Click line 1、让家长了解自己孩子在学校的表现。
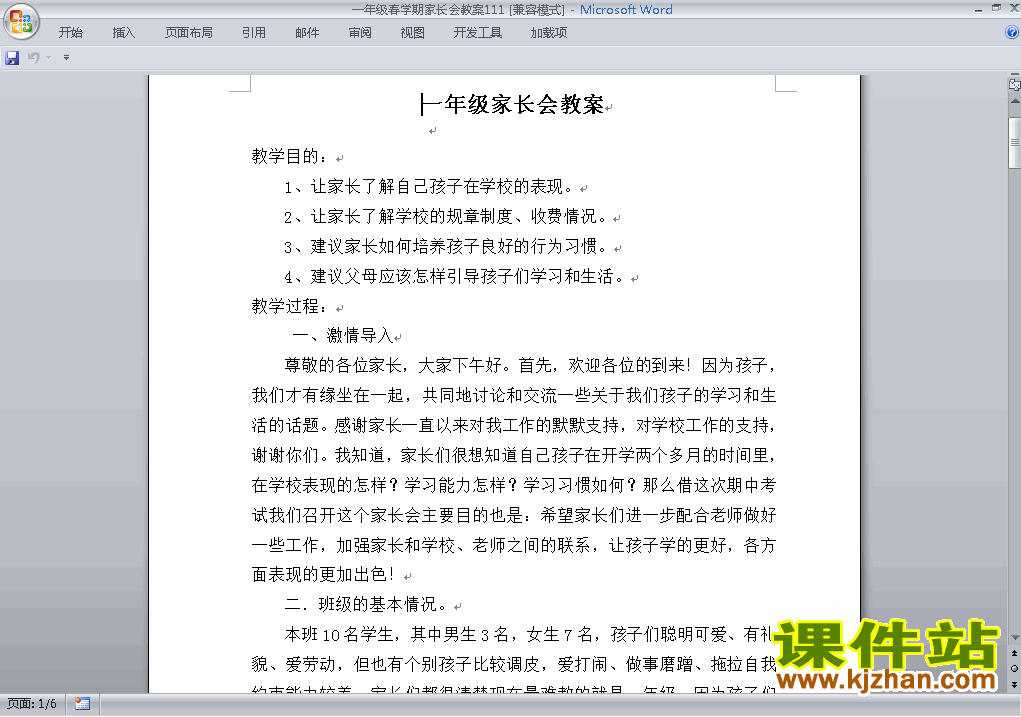This screenshot has width=1021, height=717. (430, 187)
